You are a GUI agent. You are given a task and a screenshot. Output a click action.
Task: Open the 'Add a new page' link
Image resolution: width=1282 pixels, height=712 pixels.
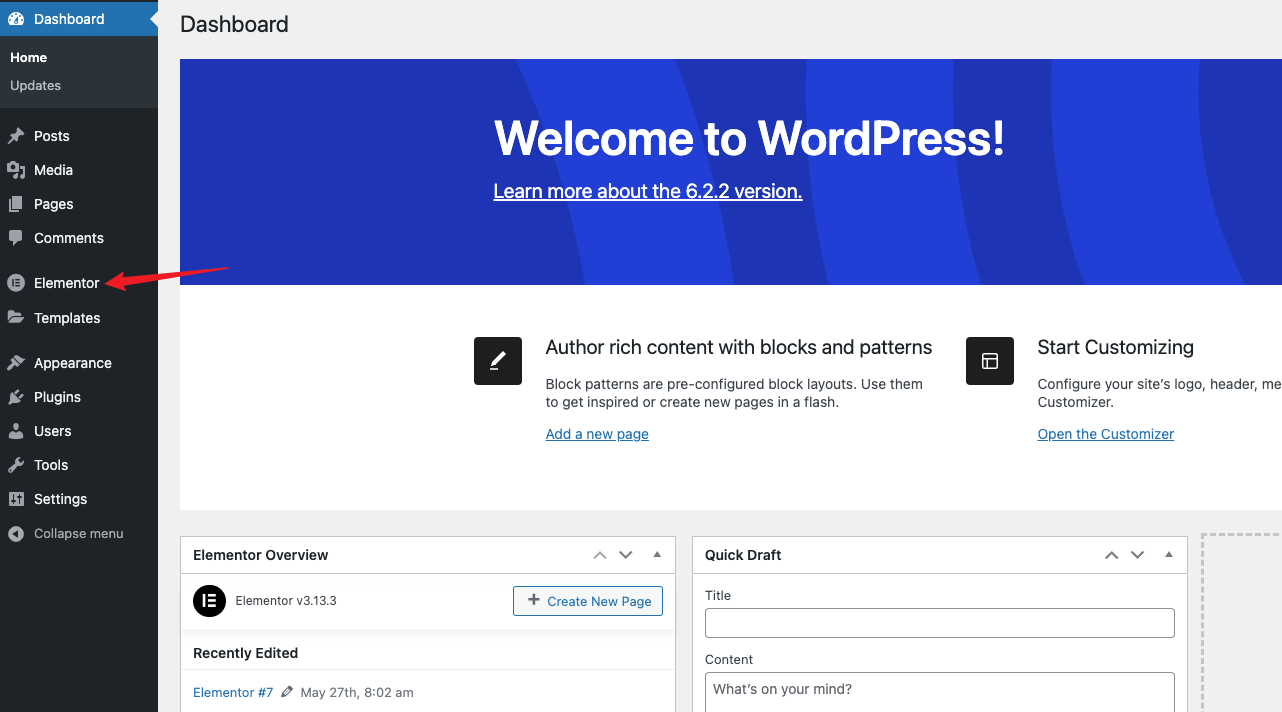coord(597,434)
